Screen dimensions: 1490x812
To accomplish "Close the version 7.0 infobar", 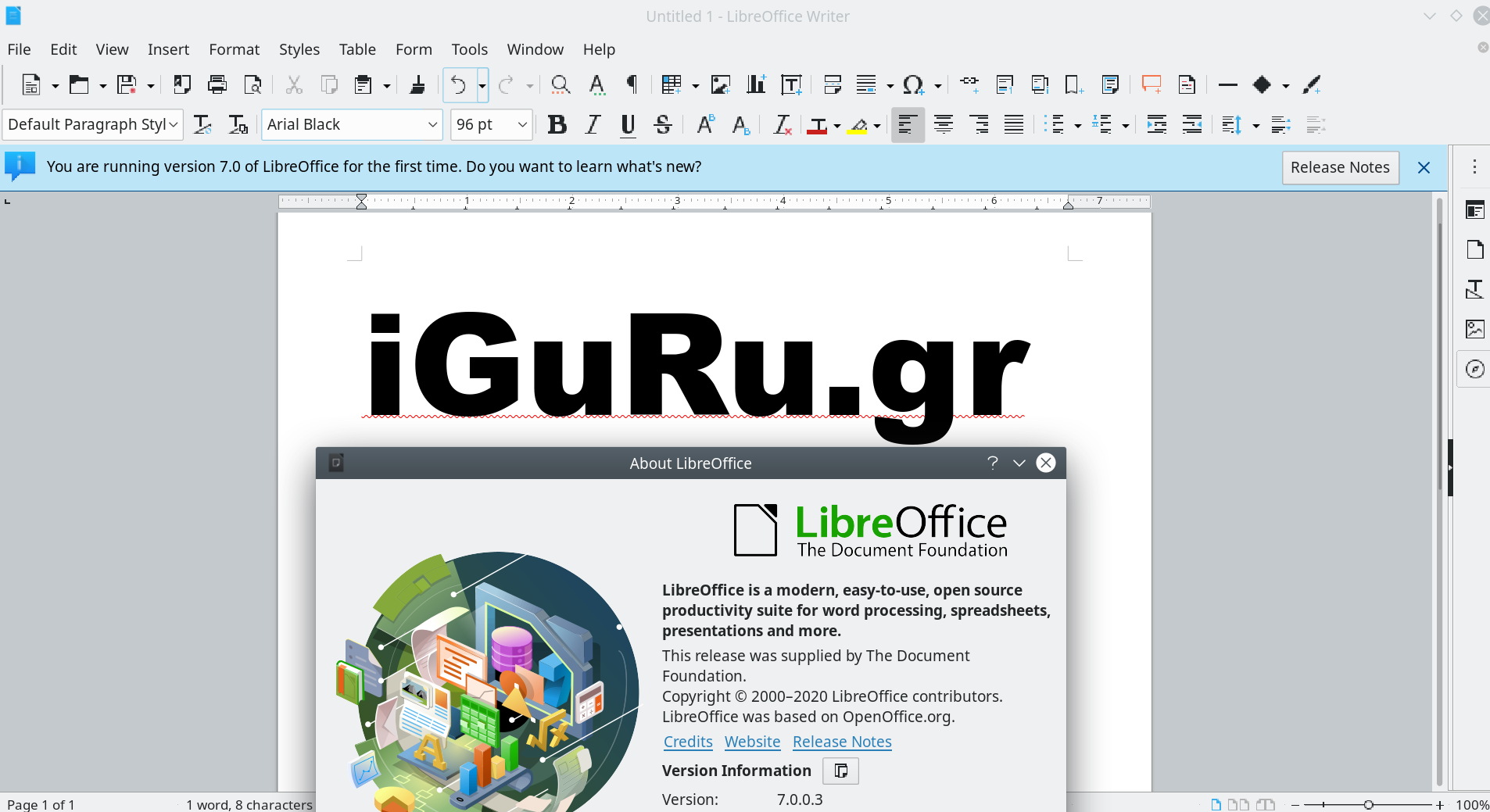I will [x=1424, y=167].
